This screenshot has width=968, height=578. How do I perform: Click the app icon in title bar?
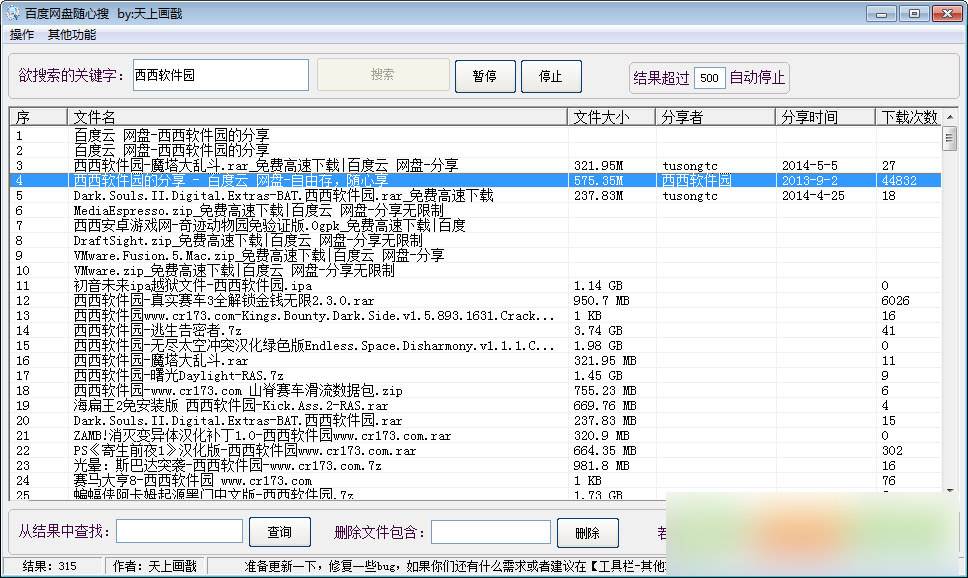[12, 13]
